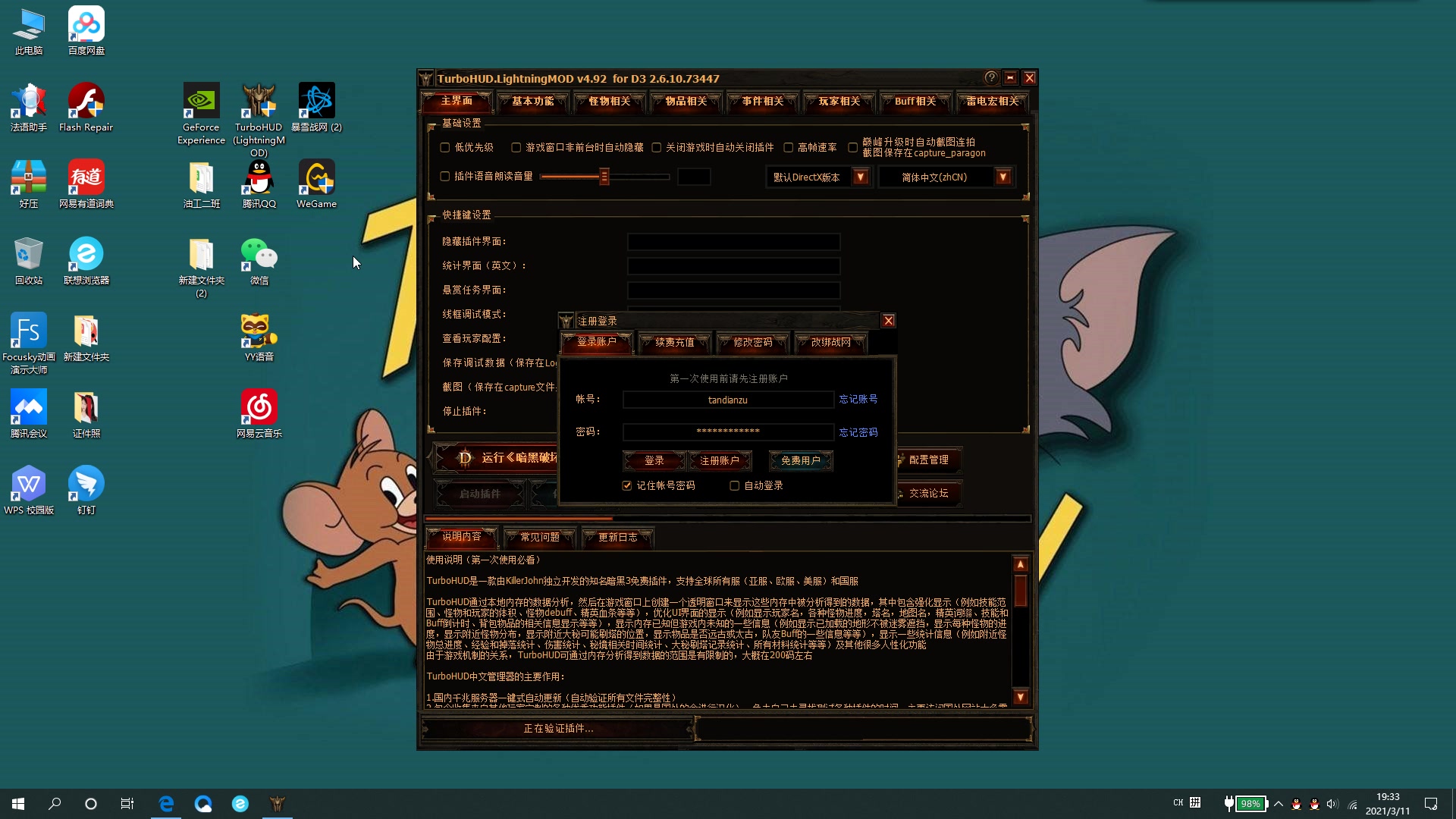Click 免费用户 button
The height and width of the screenshot is (819, 1456).
[801, 461]
